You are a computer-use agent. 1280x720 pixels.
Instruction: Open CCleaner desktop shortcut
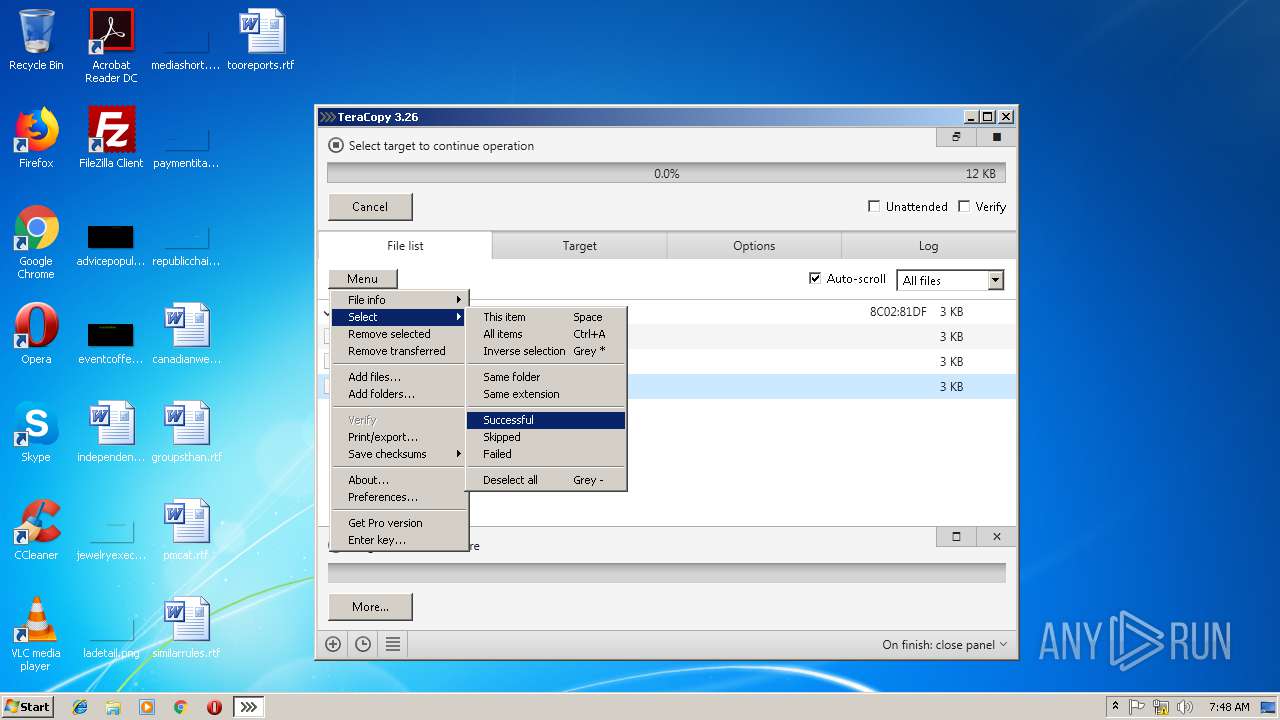pos(36,530)
